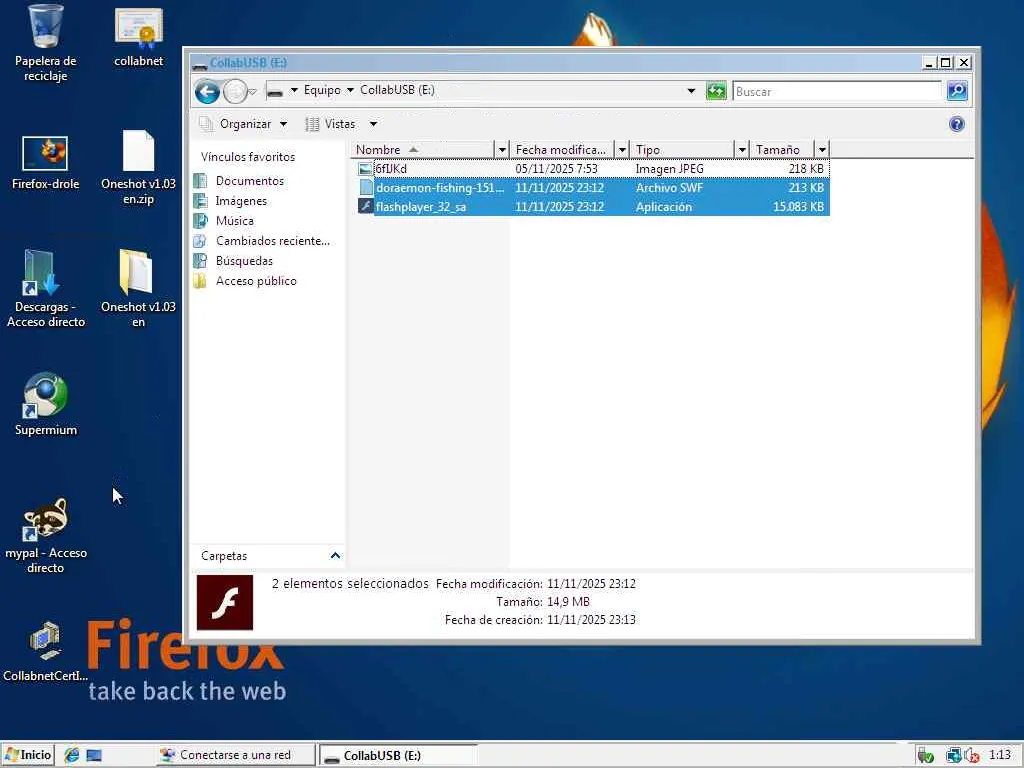Select the Oneshot v1.03 en.zip file icon
The width and height of the screenshot is (1024, 768).
pos(138,151)
